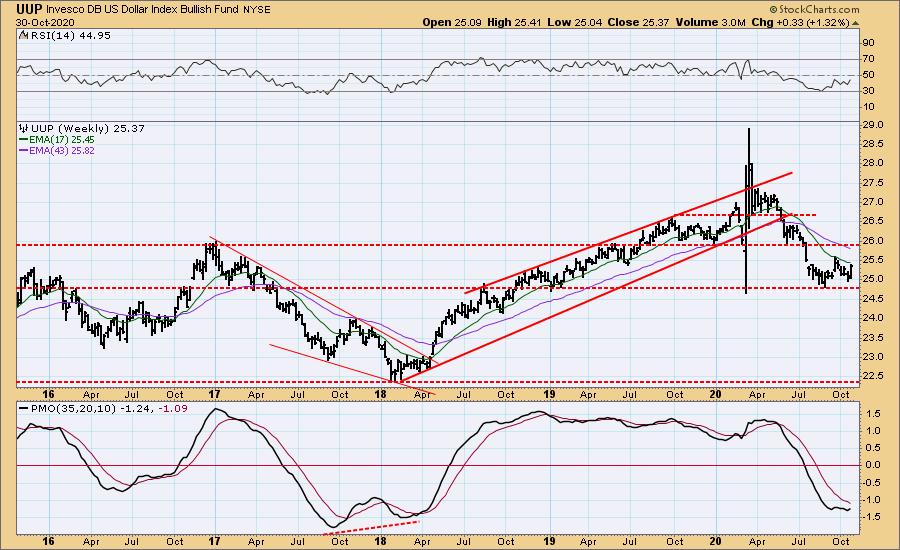Click the 27.5 price axis label
Viewport: 900px width, 550px height.
tap(871, 183)
